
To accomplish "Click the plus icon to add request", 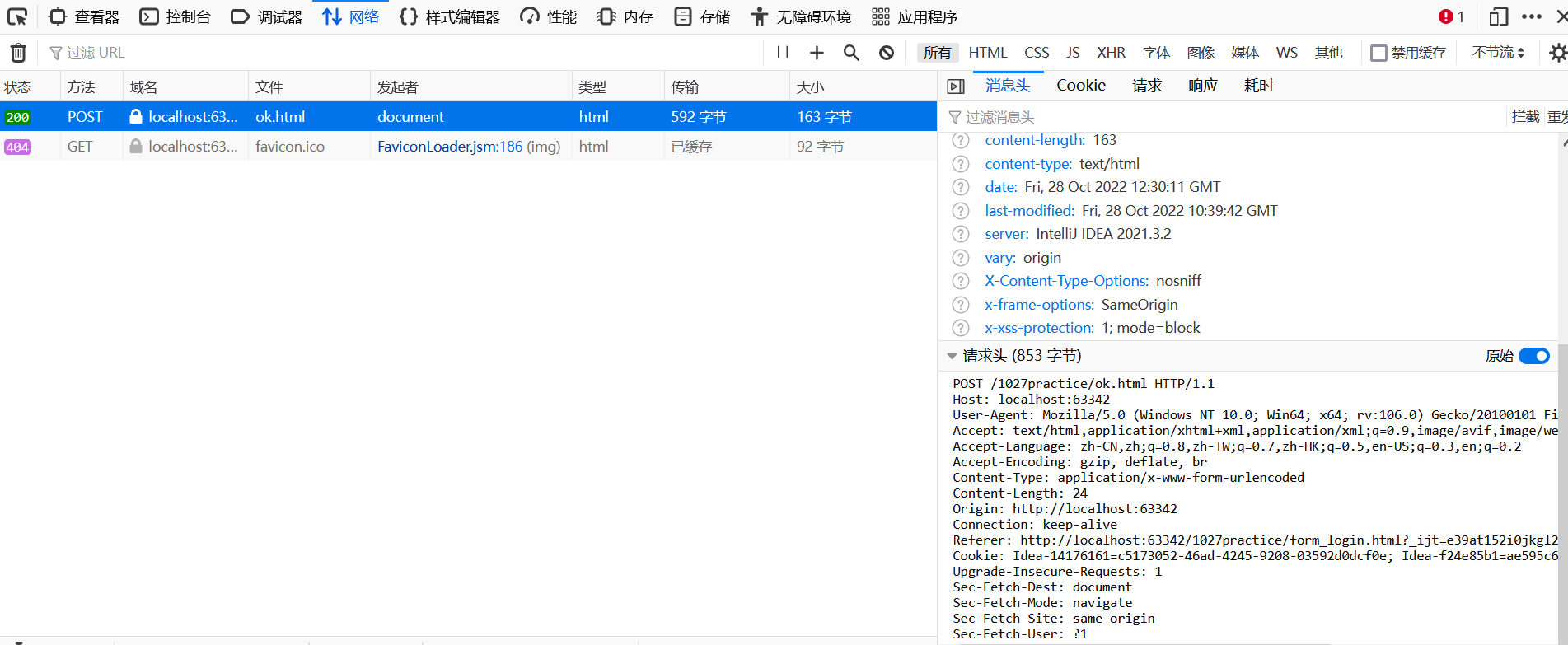I will [817, 53].
